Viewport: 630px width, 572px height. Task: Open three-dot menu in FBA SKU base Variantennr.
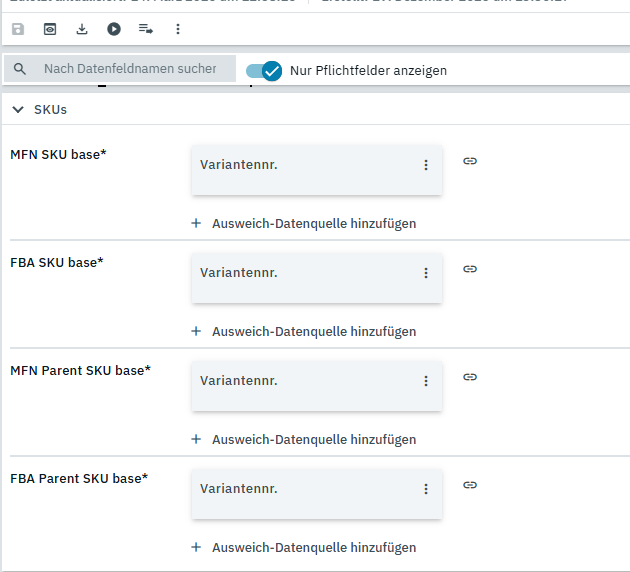pyautogui.click(x=425, y=273)
